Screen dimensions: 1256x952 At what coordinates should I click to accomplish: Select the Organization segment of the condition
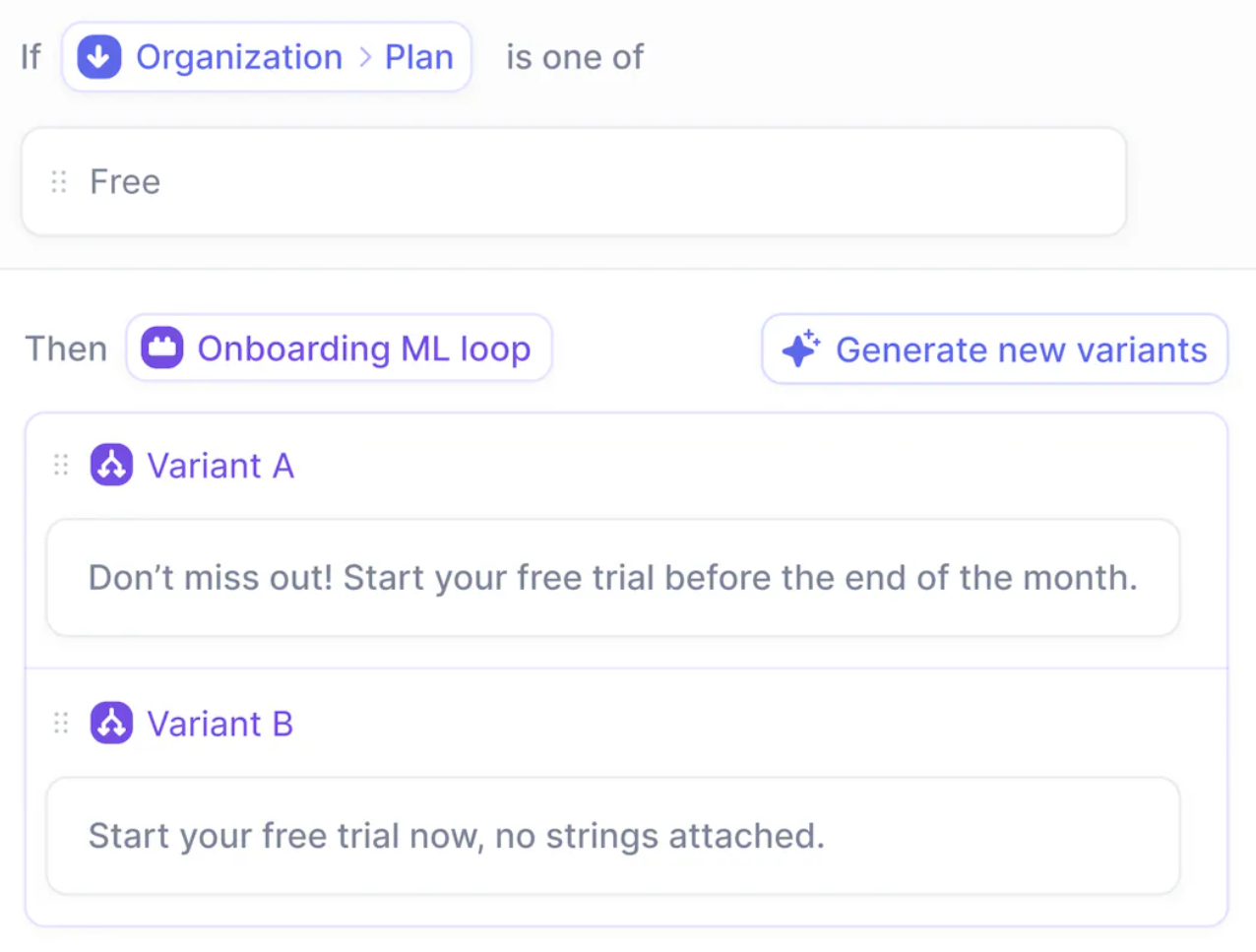tap(239, 57)
